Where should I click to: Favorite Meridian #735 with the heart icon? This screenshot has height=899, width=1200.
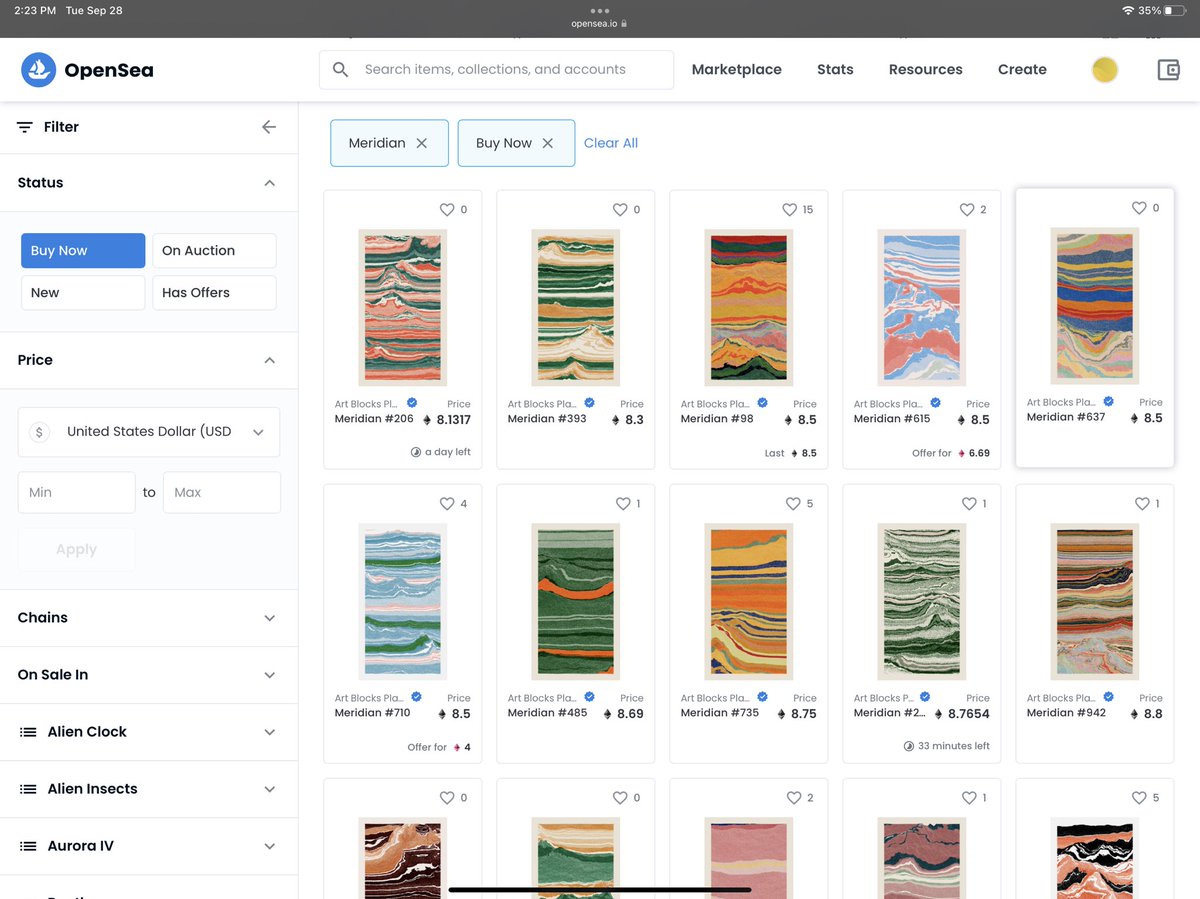point(793,504)
